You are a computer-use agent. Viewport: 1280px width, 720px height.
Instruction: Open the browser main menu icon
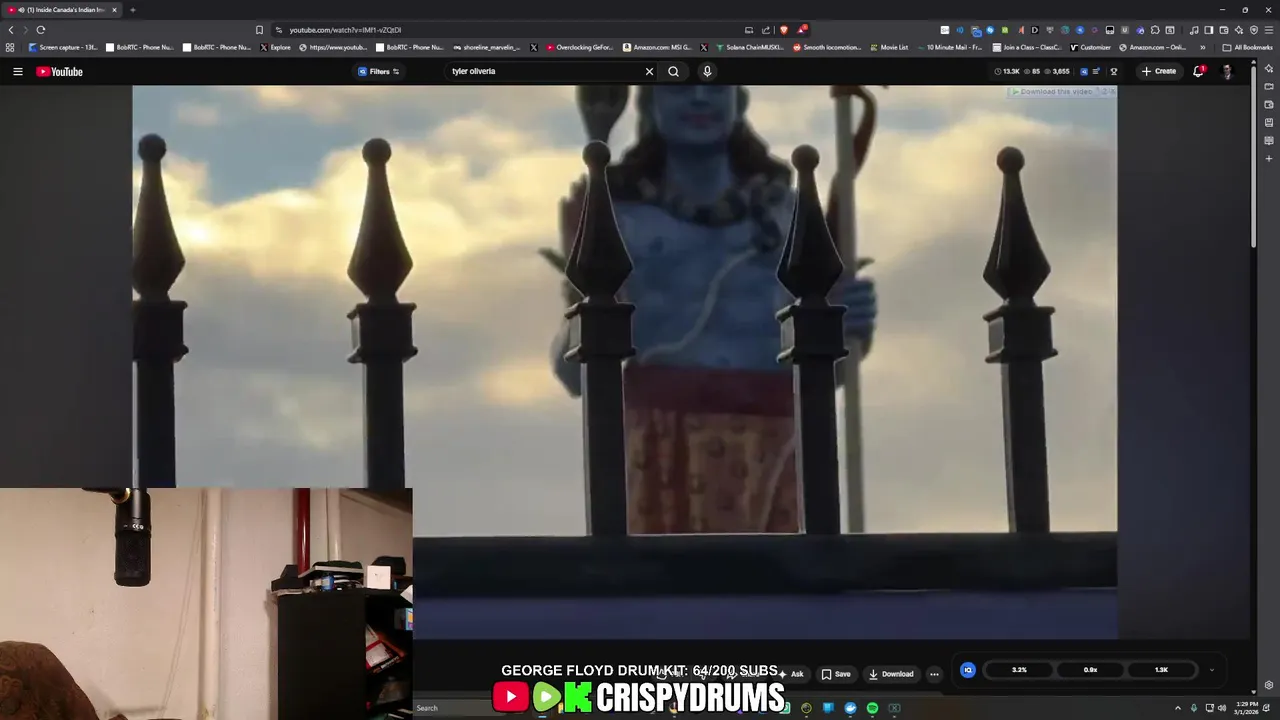point(1268,30)
